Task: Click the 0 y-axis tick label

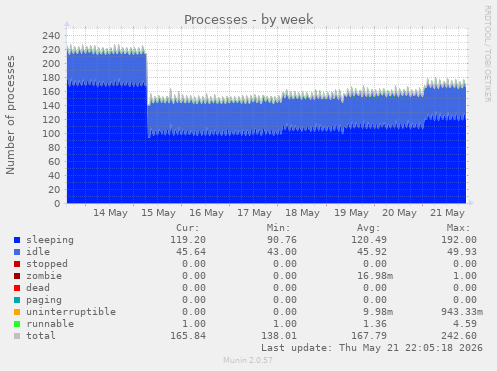Action: point(57,203)
